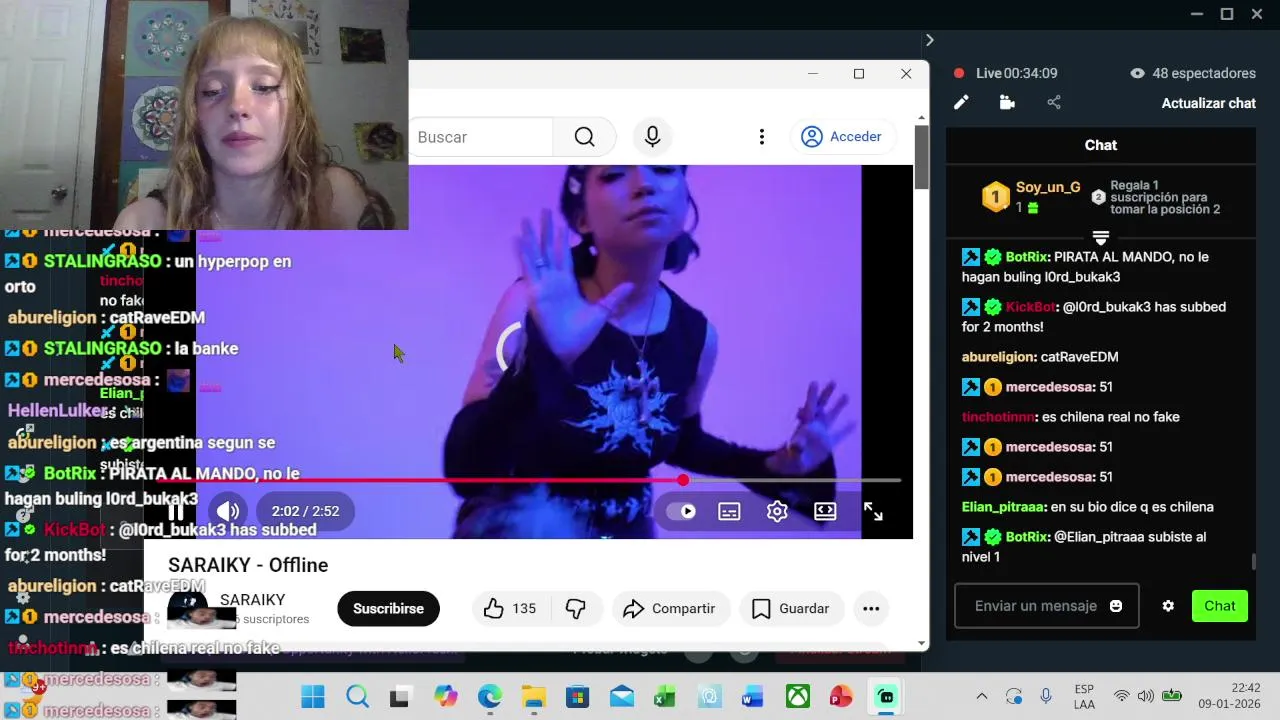1280x720 pixels.
Task: Like the video with 135 likes
Action: (x=510, y=608)
